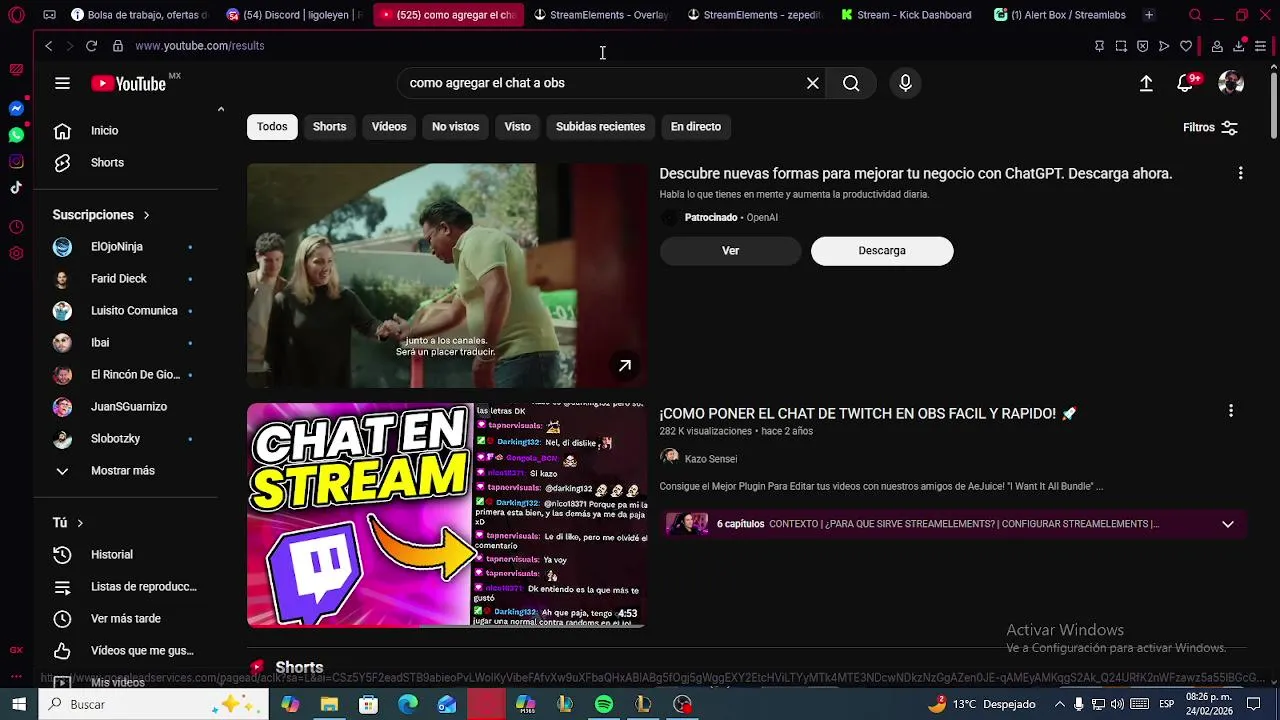
Task: Clear the search box with X
Action: tap(813, 83)
